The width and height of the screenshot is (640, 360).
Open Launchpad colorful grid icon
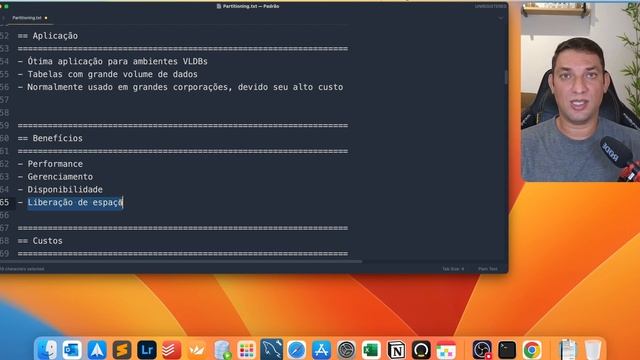coord(247,350)
